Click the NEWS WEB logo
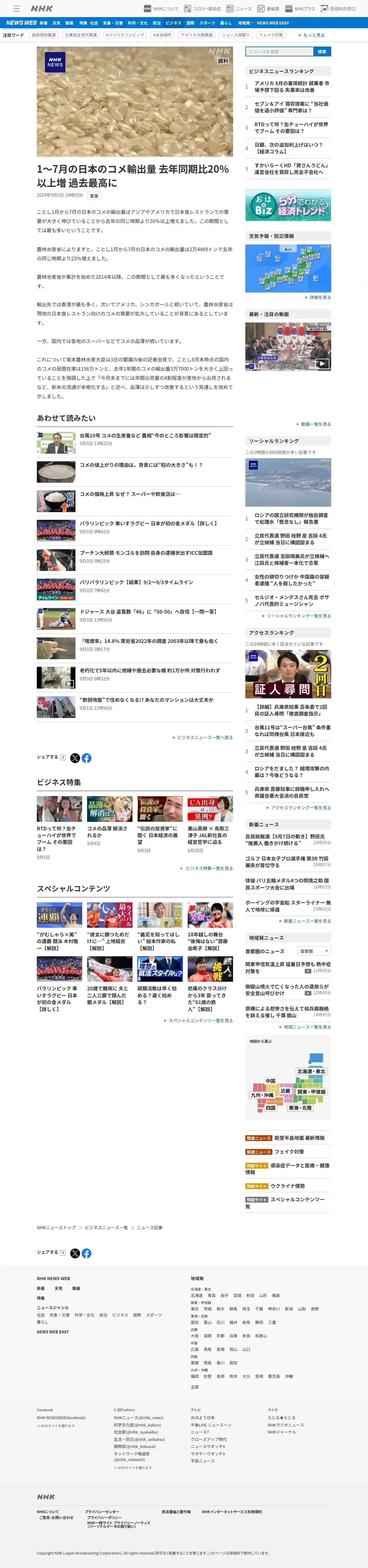The height and width of the screenshot is (1568, 368). click(21, 23)
